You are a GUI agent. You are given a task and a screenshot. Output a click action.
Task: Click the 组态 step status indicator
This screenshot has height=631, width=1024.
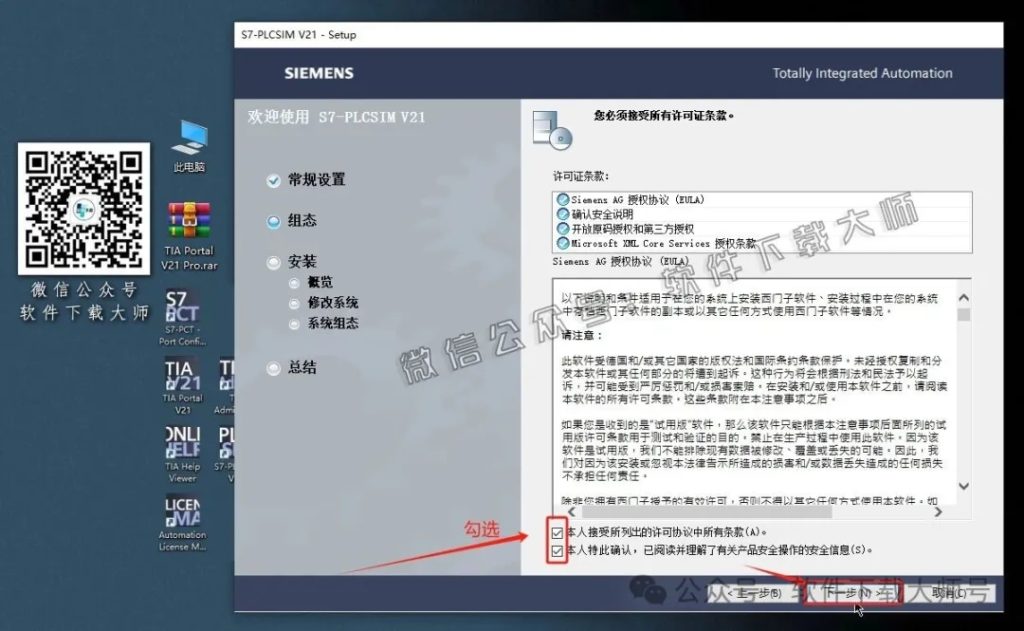pos(272,222)
